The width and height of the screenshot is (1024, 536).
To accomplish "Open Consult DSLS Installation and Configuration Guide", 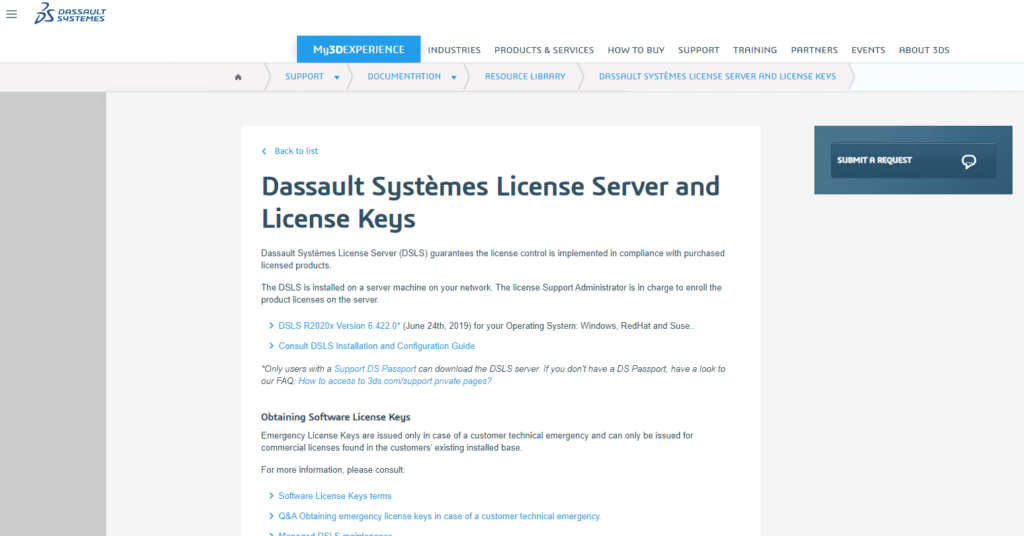I will pos(377,346).
